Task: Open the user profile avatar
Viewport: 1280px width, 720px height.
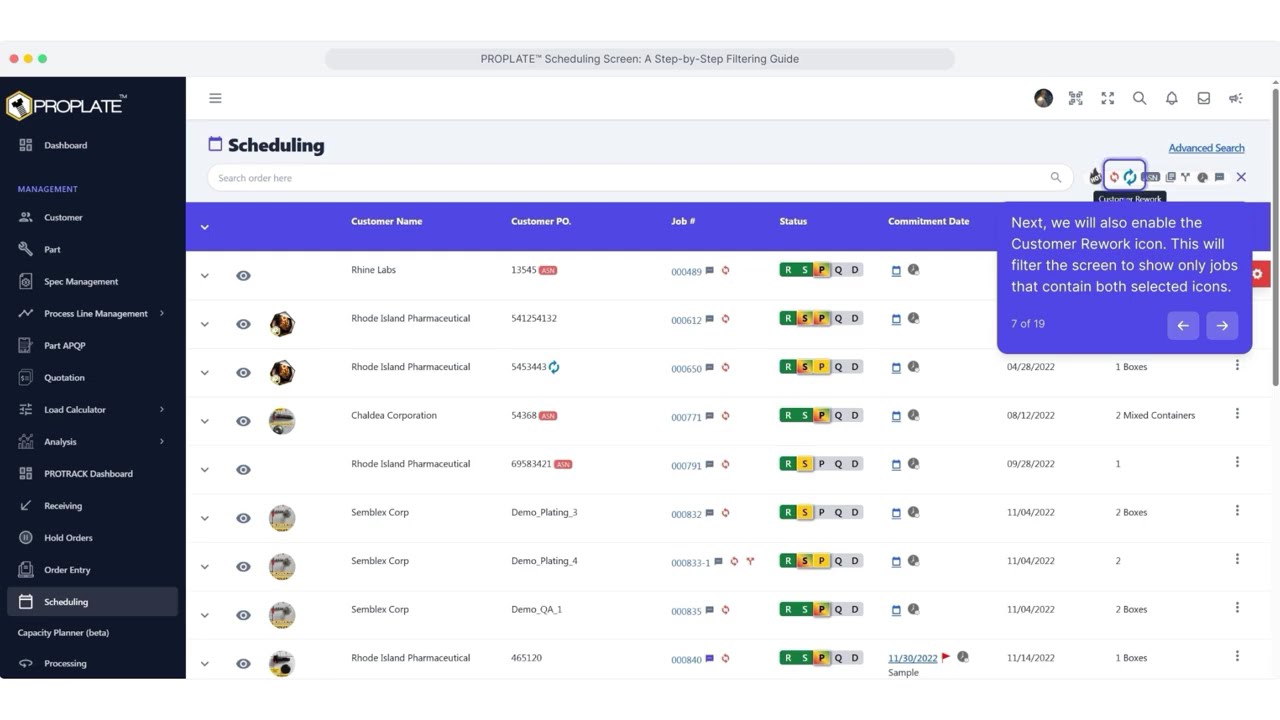Action: point(1043,98)
